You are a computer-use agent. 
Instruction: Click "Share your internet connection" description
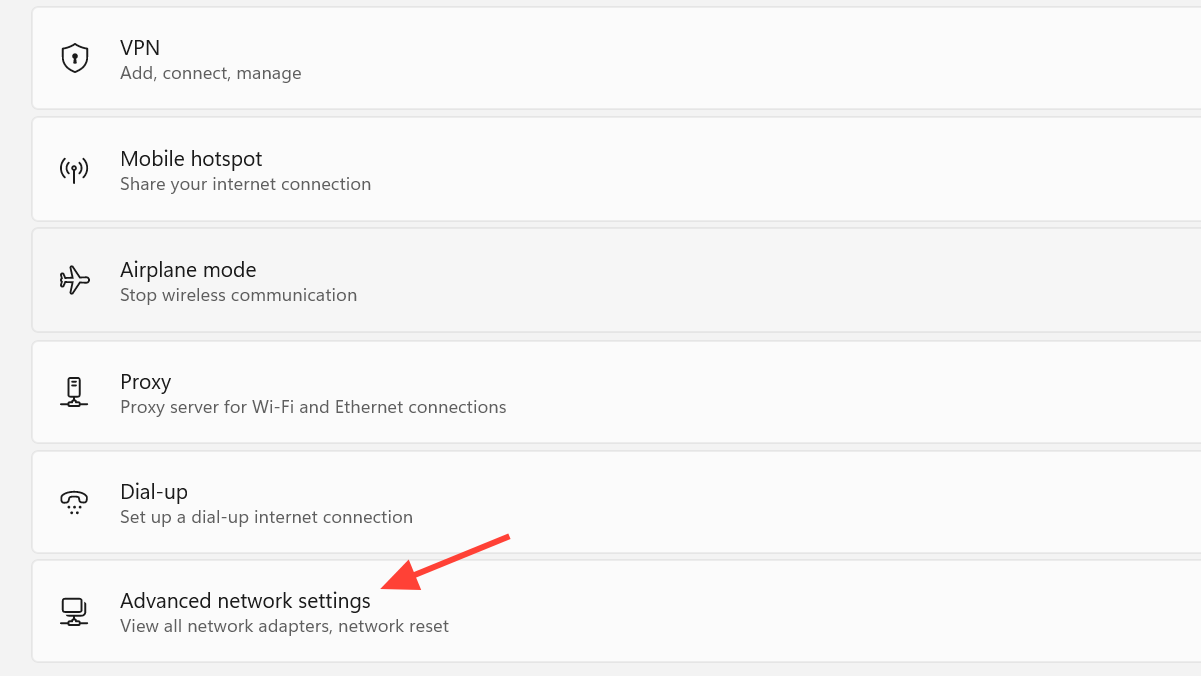click(245, 184)
